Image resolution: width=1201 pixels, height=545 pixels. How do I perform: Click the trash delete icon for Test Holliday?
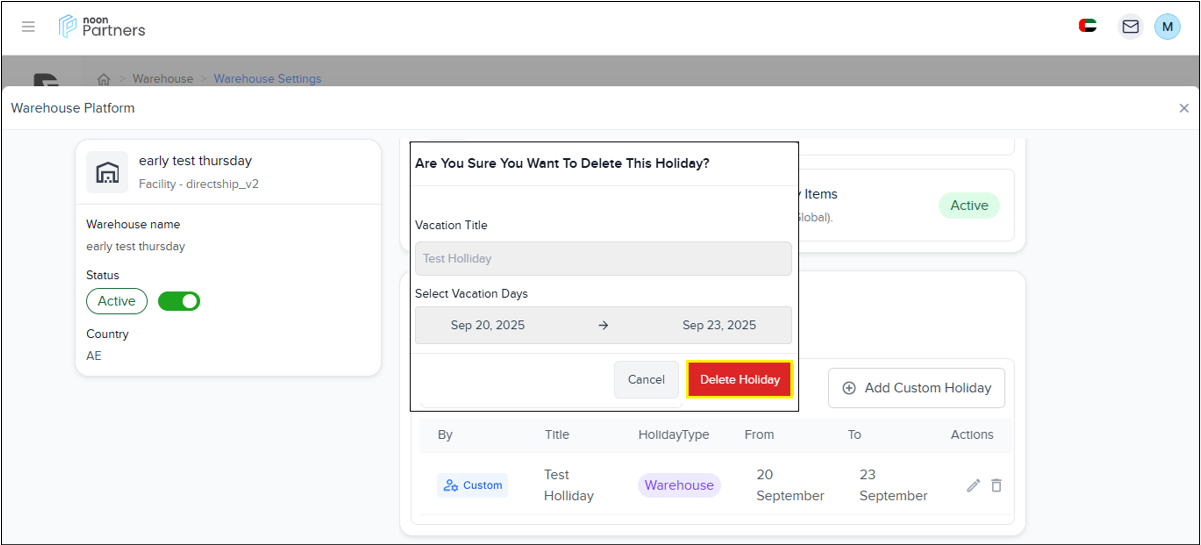tap(996, 485)
